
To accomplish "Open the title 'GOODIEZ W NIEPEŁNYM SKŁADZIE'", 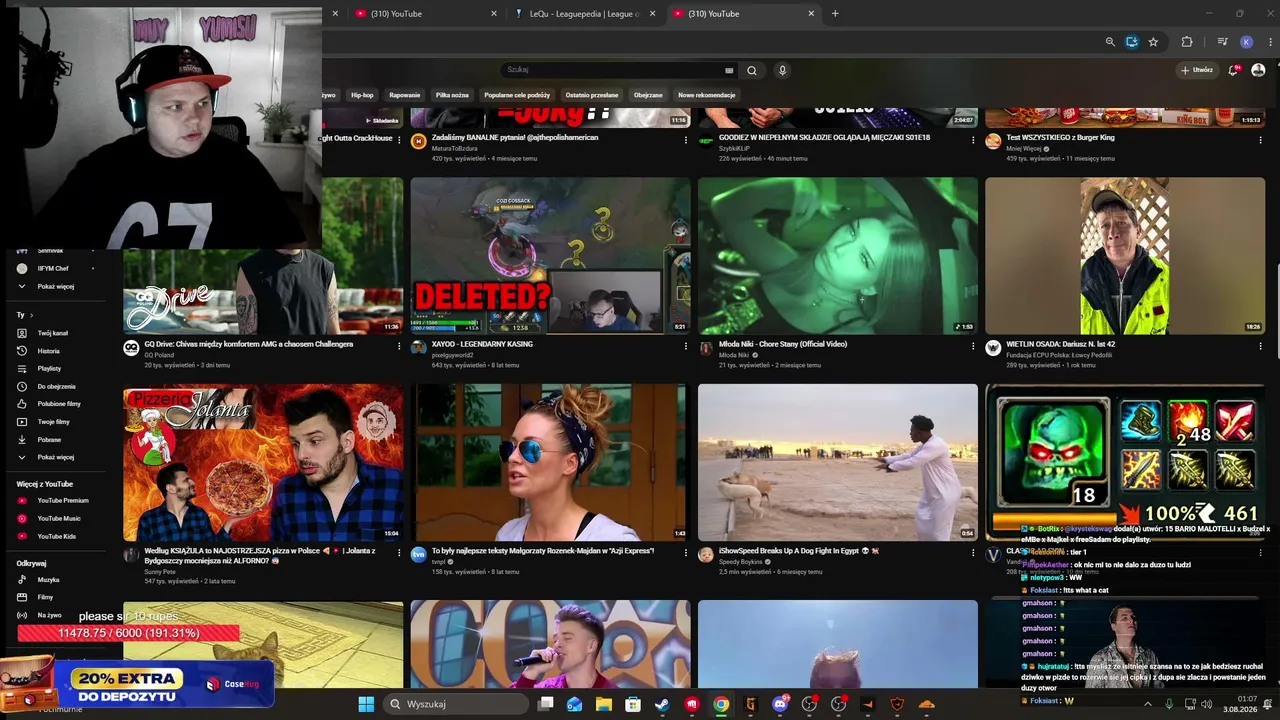I will (x=824, y=138).
